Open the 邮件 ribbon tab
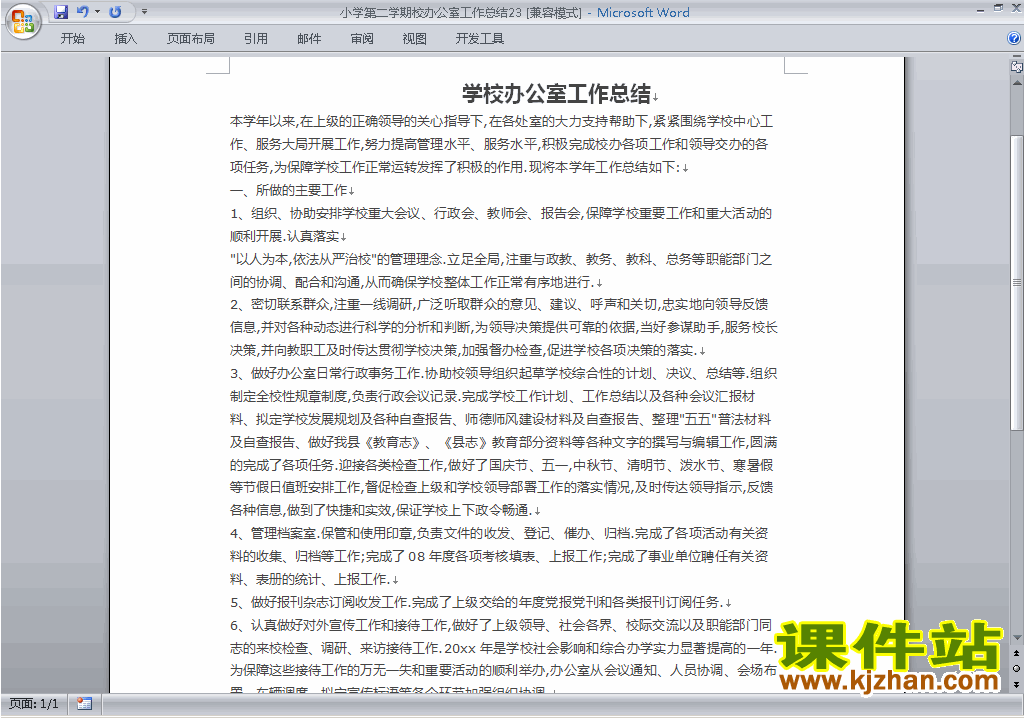 pyautogui.click(x=309, y=39)
